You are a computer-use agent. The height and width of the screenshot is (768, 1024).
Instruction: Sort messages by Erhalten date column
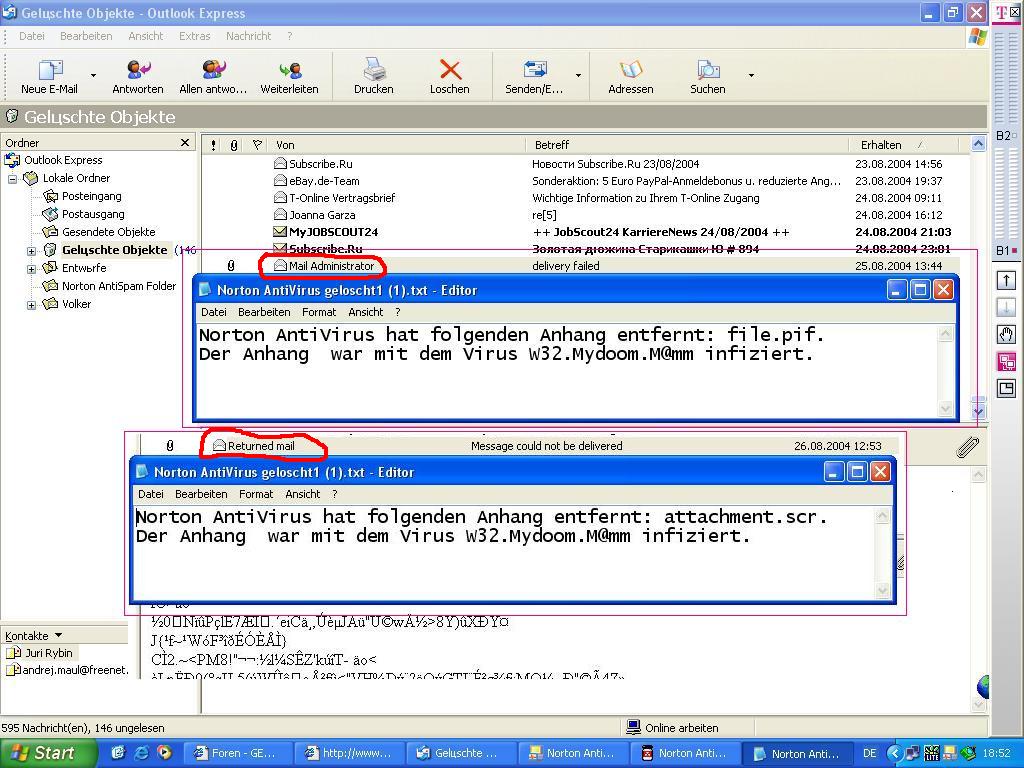pyautogui.click(x=904, y=145)
